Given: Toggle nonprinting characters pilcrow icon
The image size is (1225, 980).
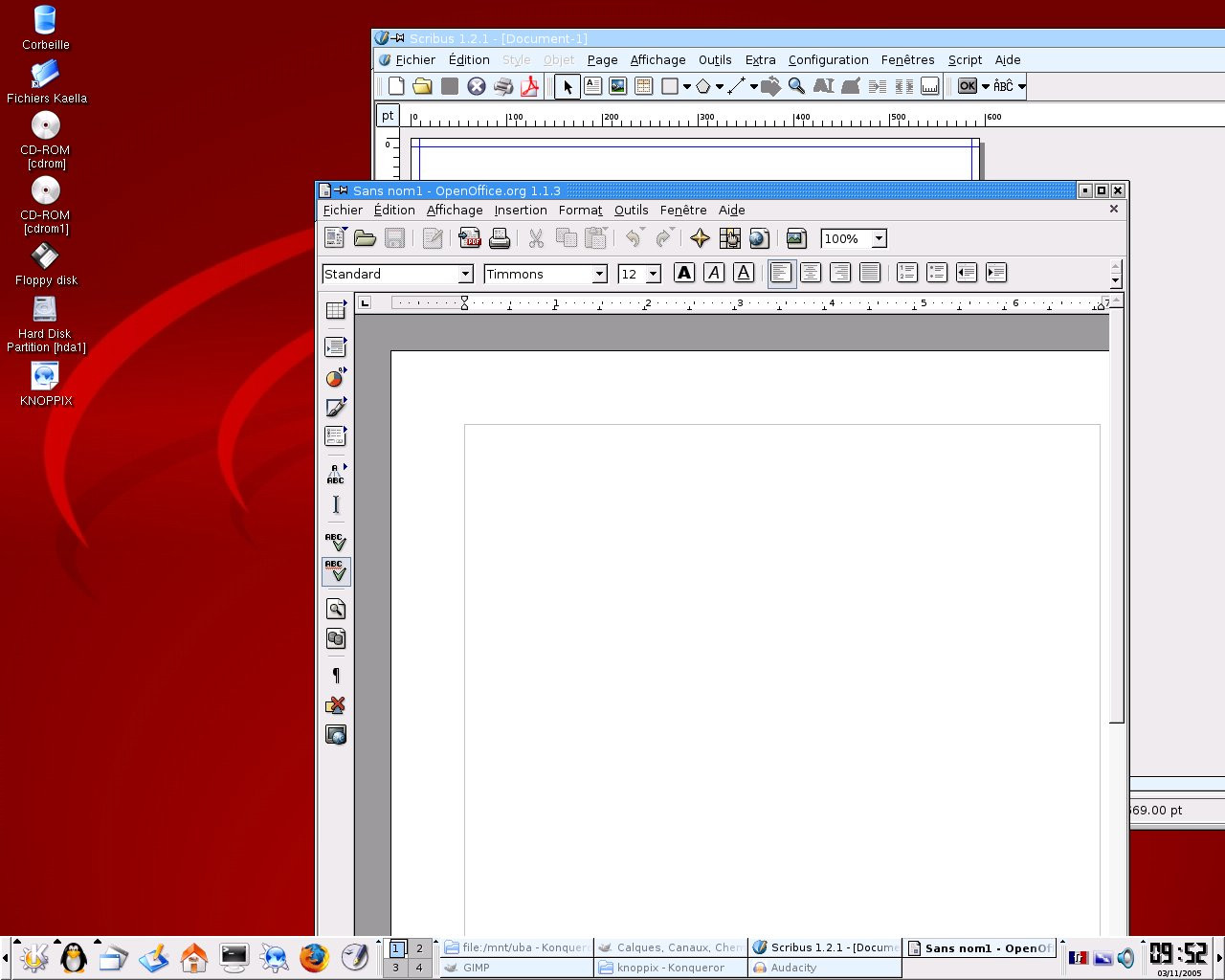Looking at the screenshot, I should click(336, 676).
